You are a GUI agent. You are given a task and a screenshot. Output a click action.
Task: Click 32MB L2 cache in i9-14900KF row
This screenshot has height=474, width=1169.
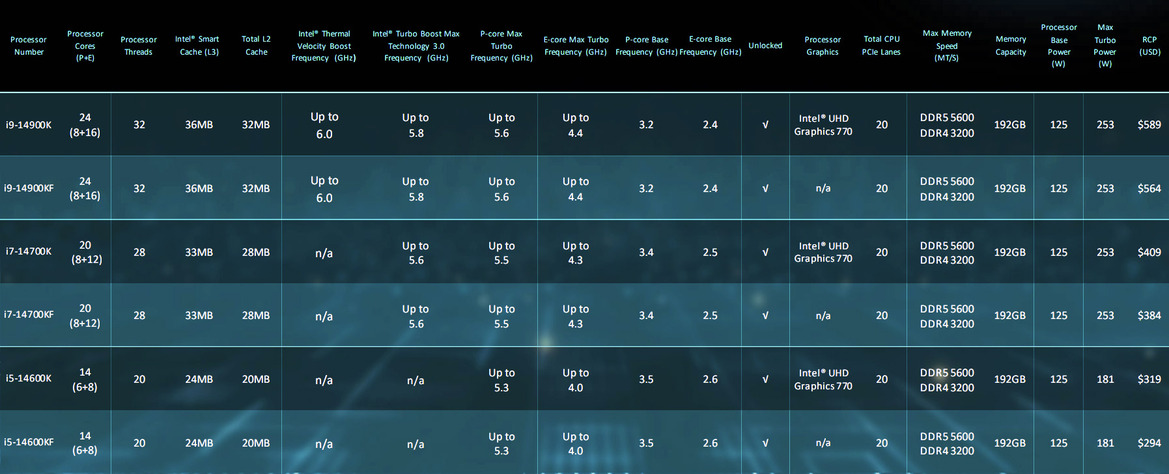[256, 189]
